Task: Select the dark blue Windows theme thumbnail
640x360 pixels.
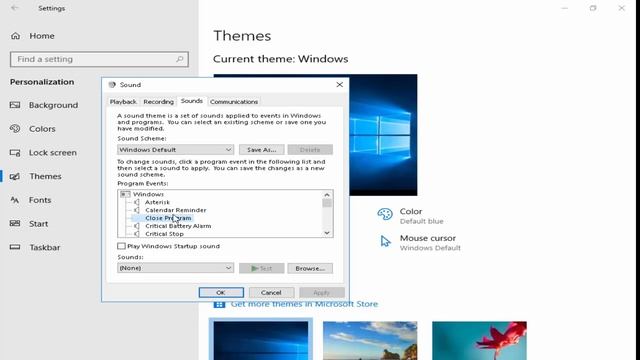Action: pos(261,340)
